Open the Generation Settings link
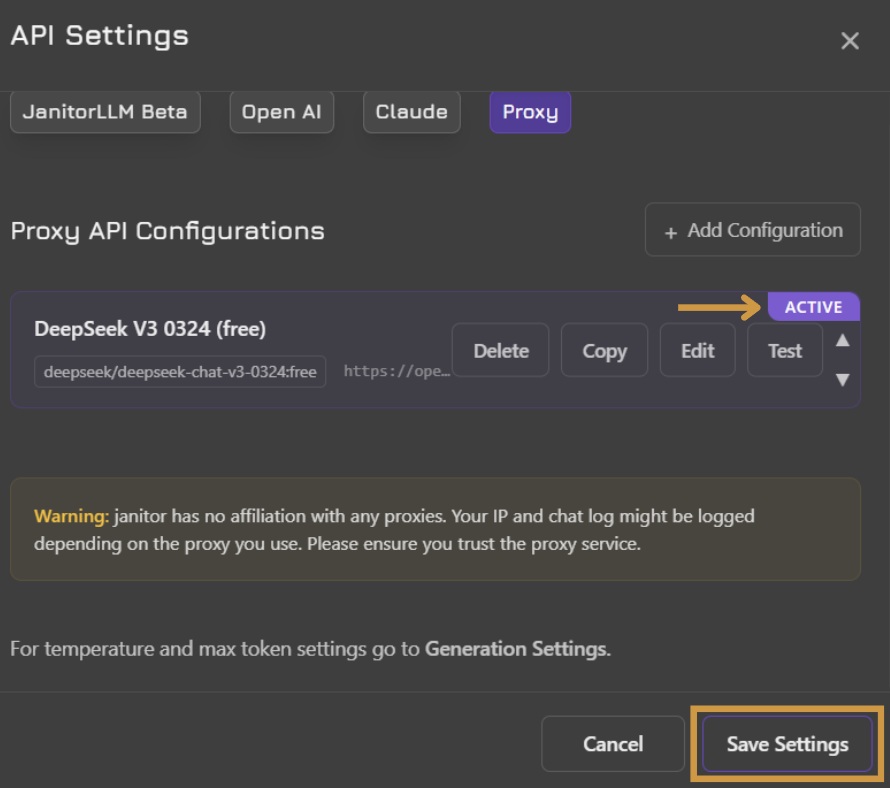The height and width of the screenshot is (788, 890). [515, 649]
